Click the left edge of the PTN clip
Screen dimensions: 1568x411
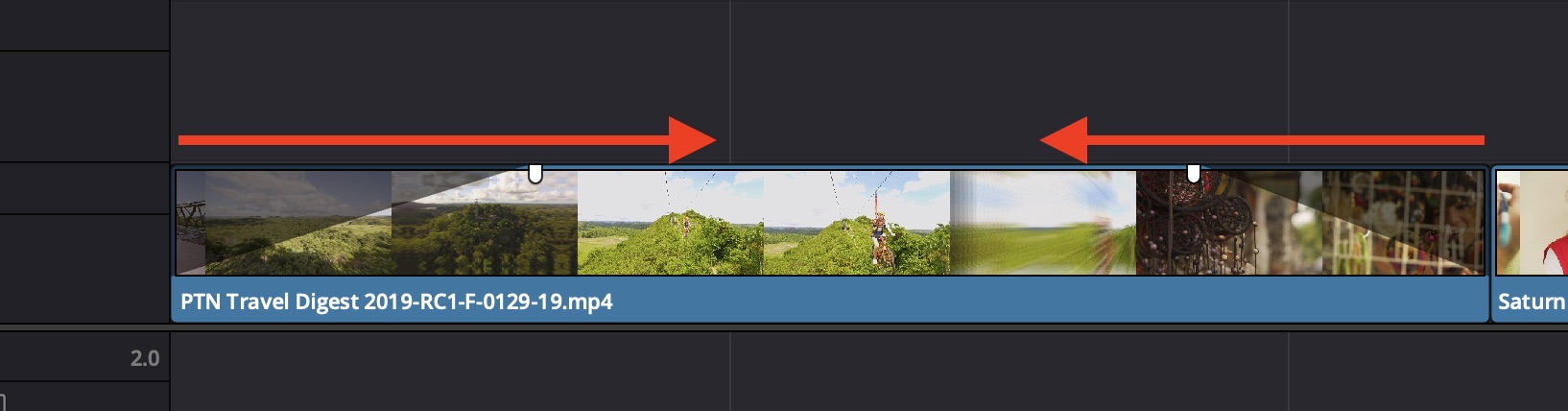pyautogui.click(x=174, y=244)
